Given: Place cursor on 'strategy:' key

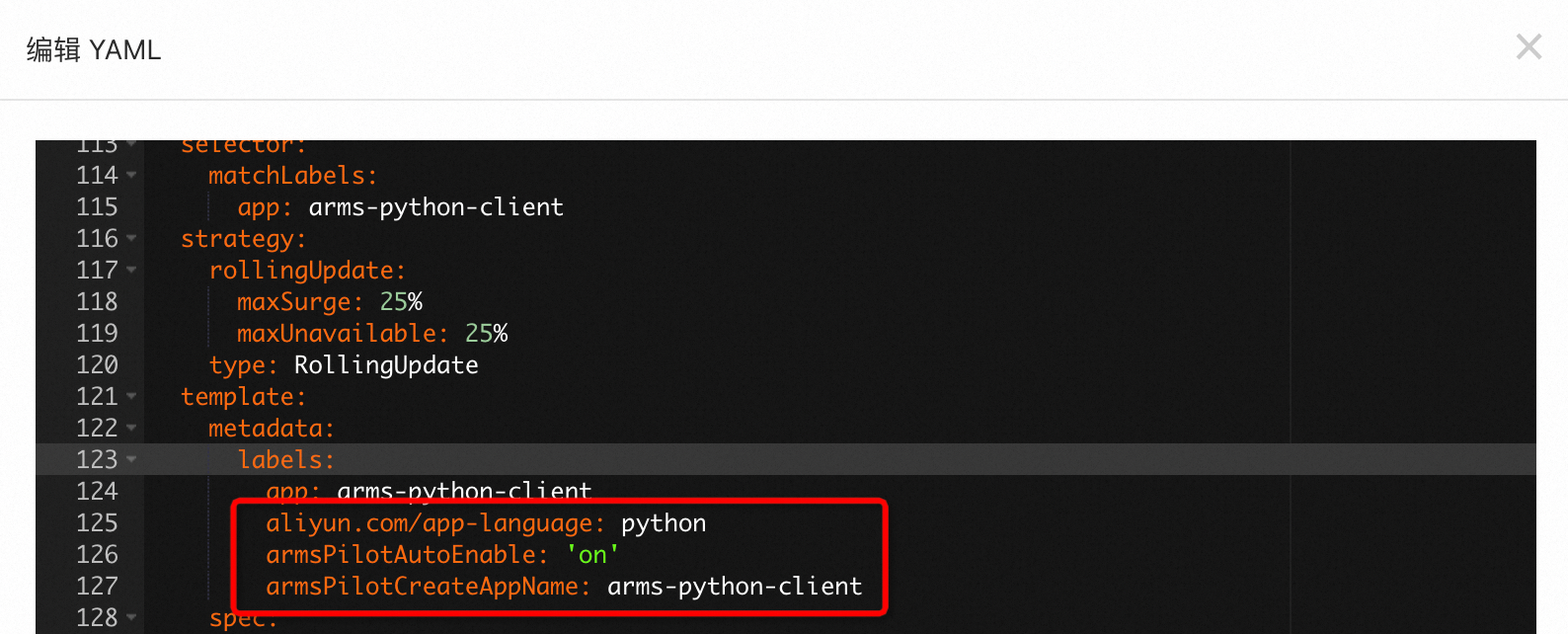Looking at the screenshot, I should pos(244,239).
